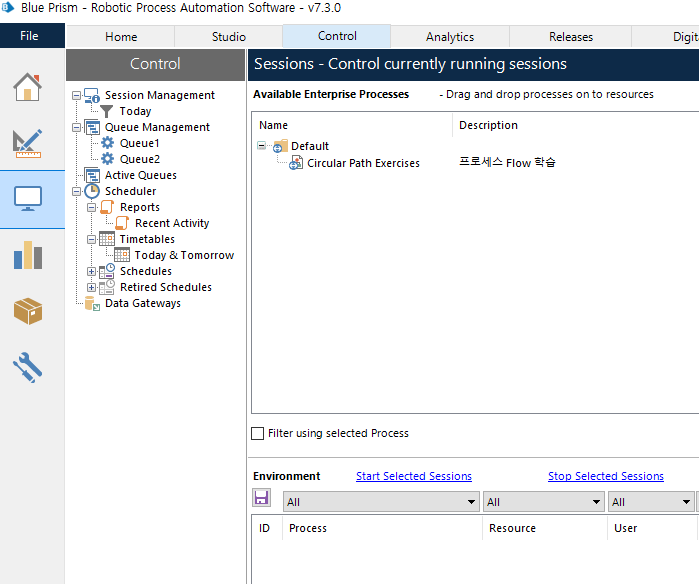Click the Schedules icon

(107, 271)
